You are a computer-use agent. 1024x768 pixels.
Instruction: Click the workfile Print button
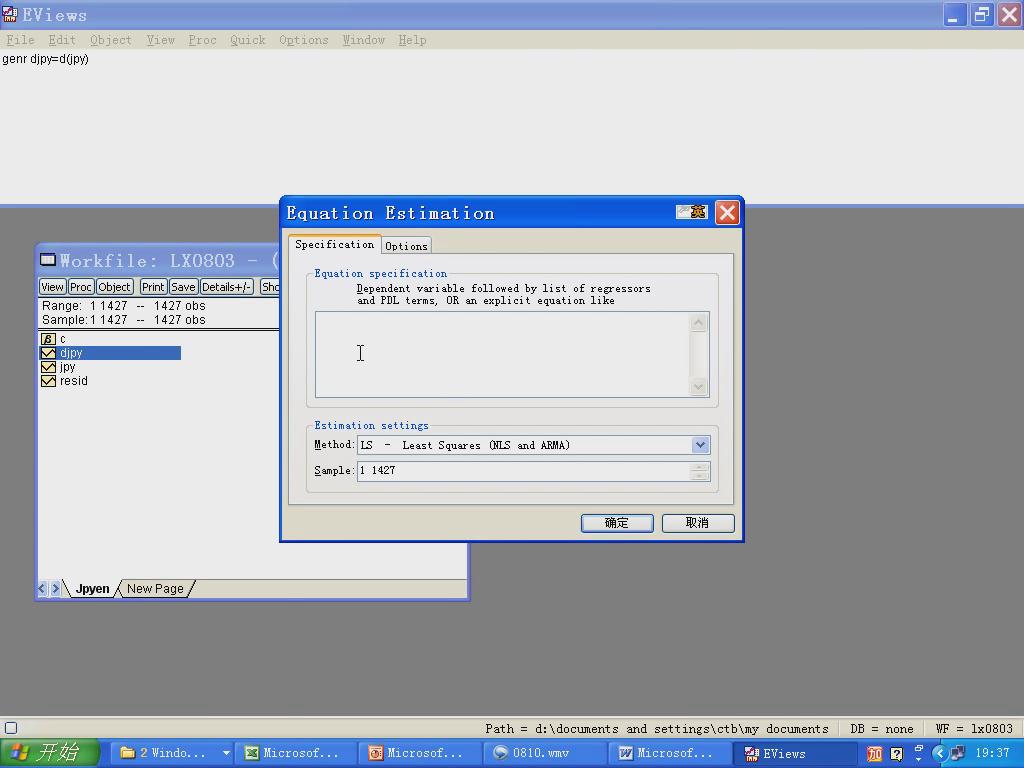(x=153, y=287)
